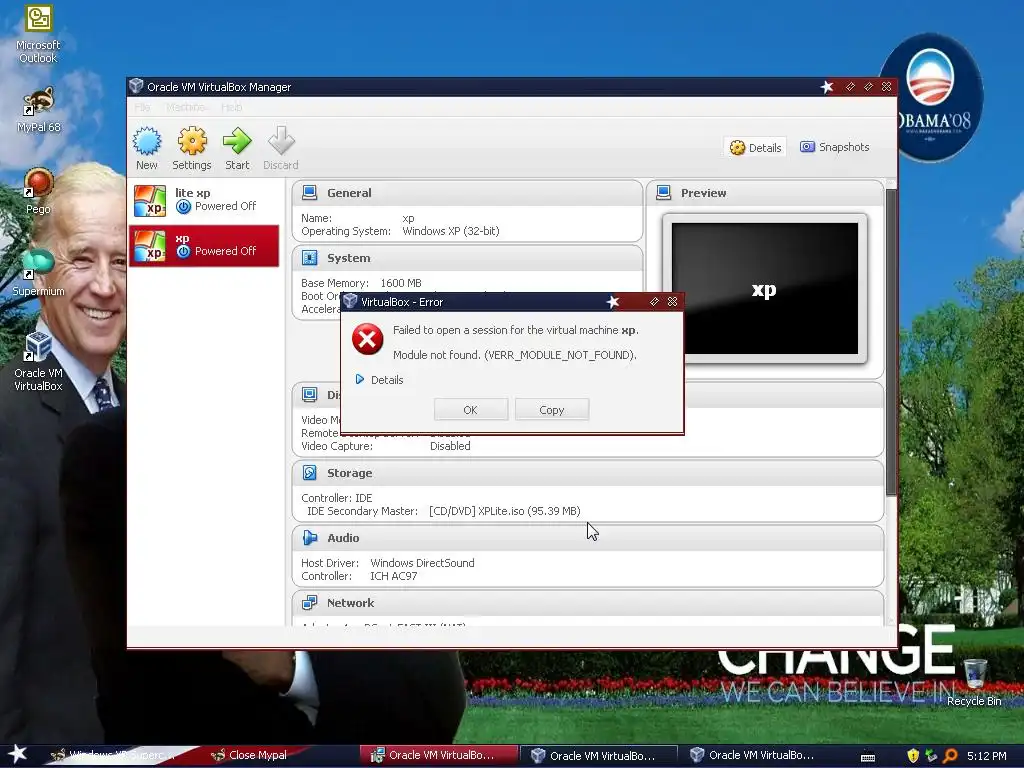The height and width of the screenshot is (768, 1024).
Task: Open the Microsoft Outlook desktop icon
Action: (x=38, y=35)
